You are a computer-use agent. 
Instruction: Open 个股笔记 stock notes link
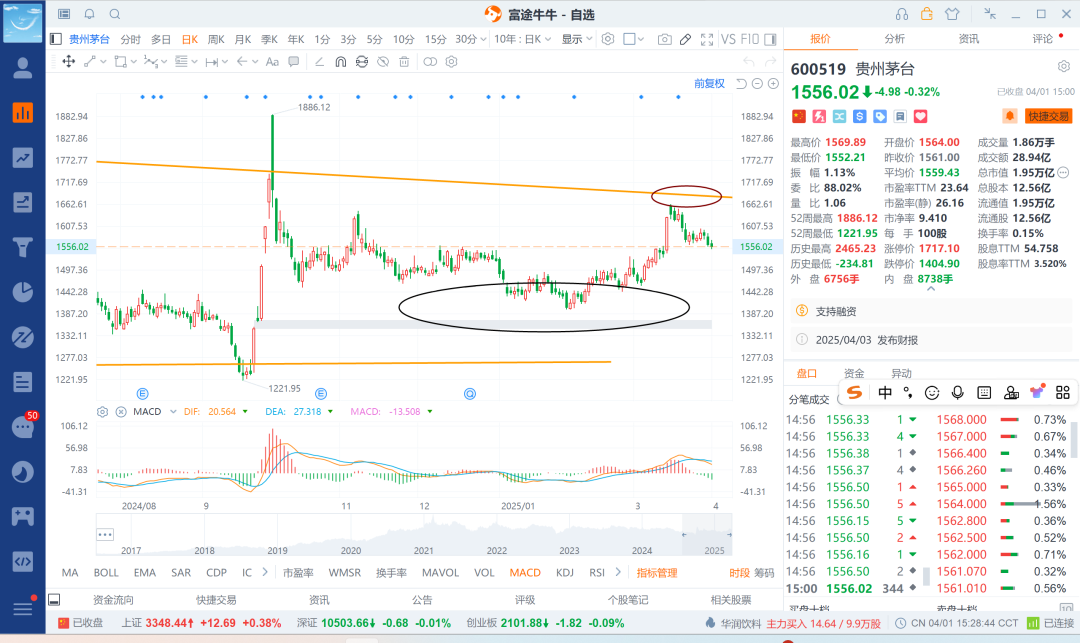(x=628, y=600)
